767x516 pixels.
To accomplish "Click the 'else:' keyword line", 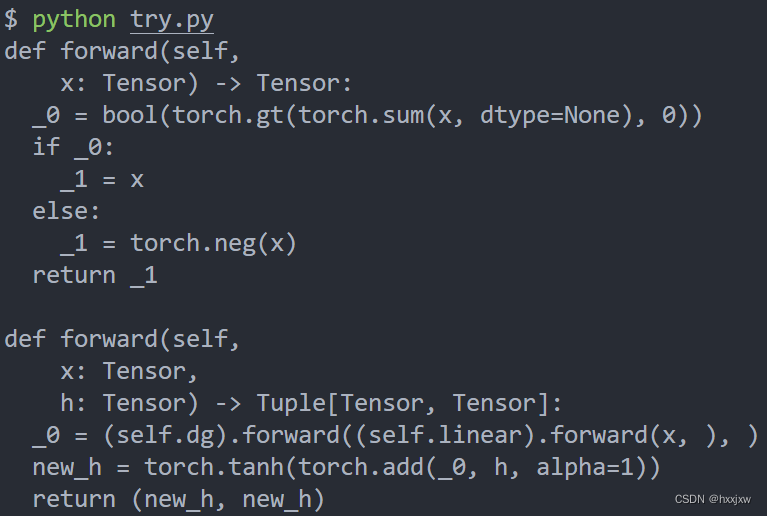I will [67, 211].
